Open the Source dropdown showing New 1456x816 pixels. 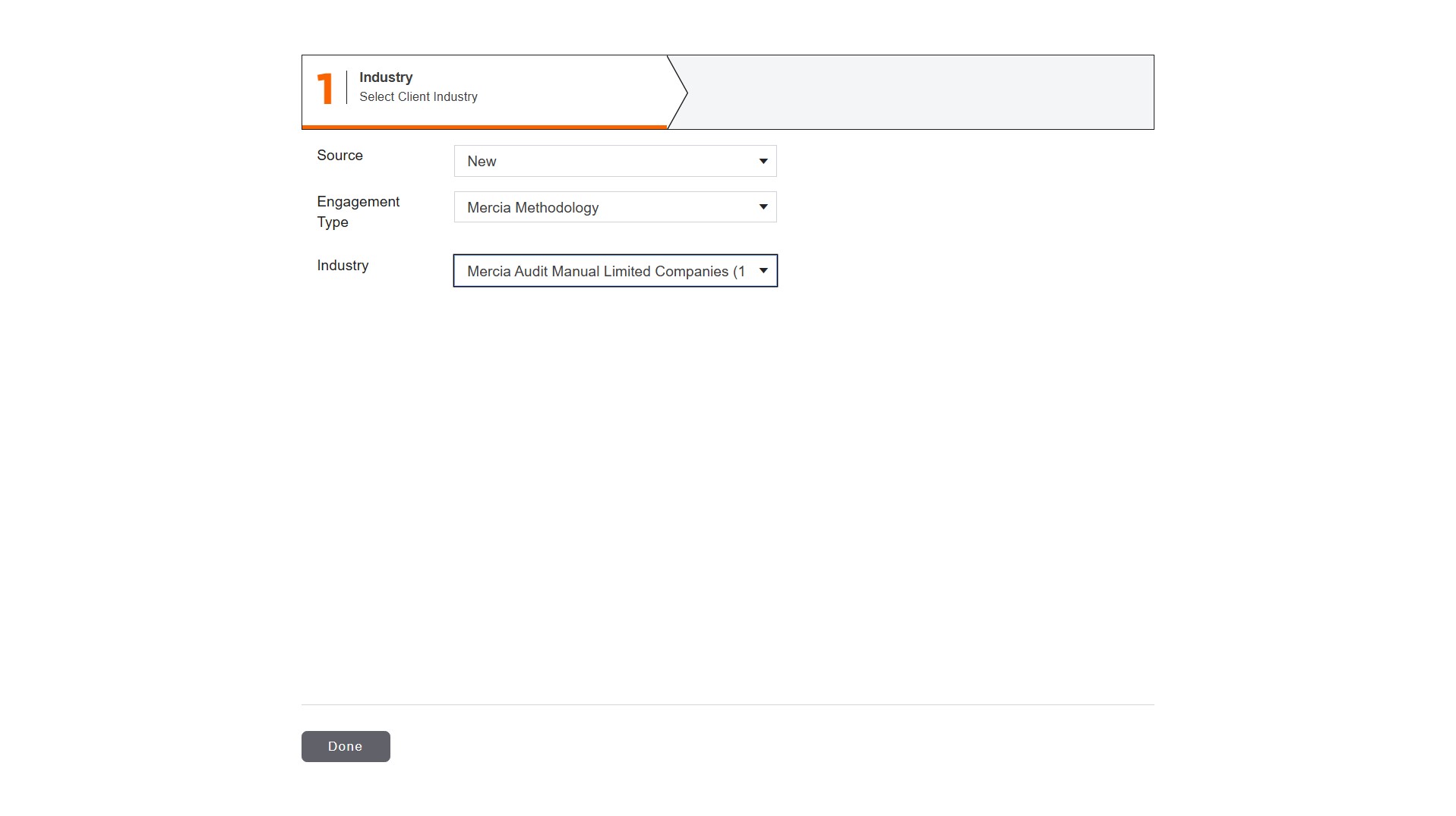pyautogui.click(x=614, y=161)
